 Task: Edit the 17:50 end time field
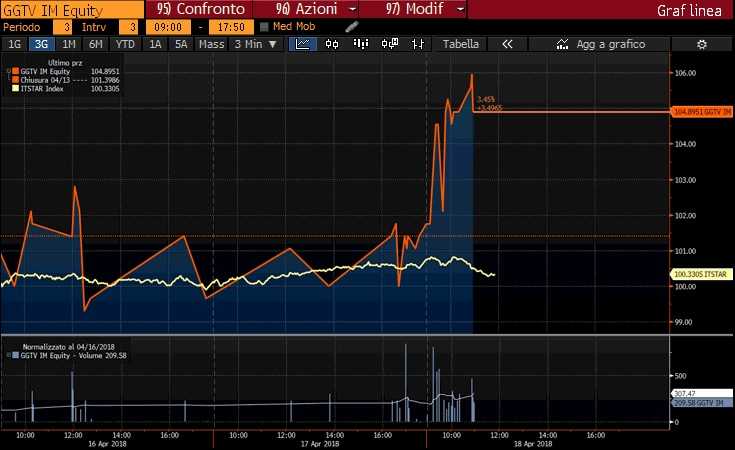(x=231, y=27)
